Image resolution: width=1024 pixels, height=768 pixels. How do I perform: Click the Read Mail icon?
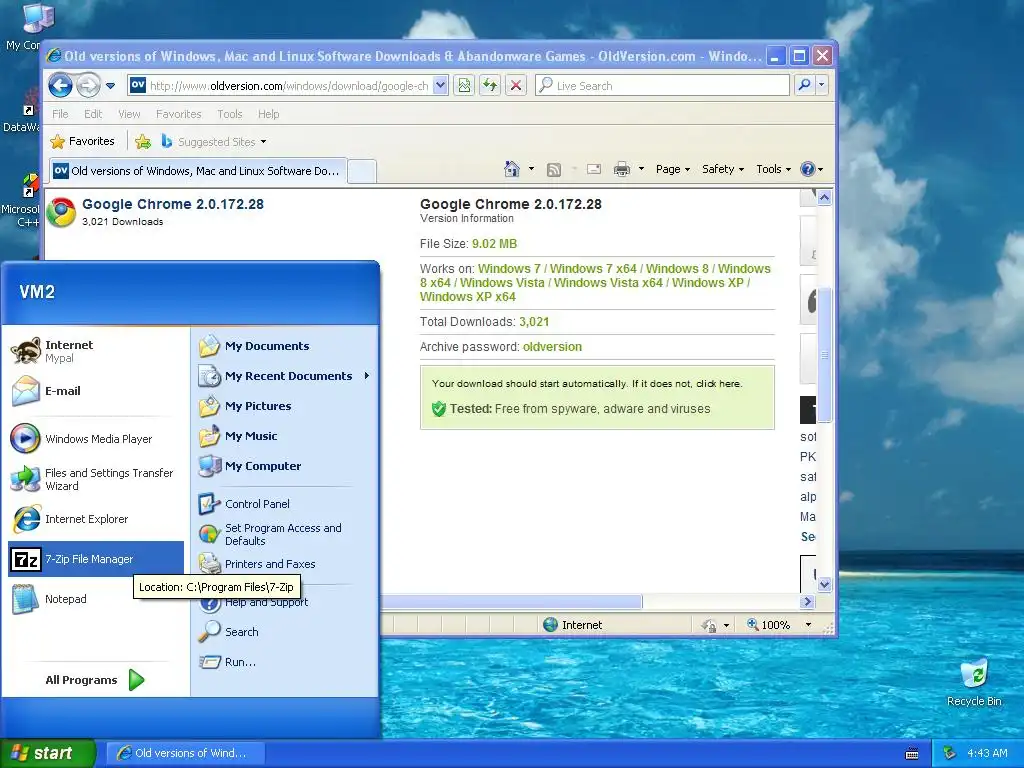pos(594,169)
